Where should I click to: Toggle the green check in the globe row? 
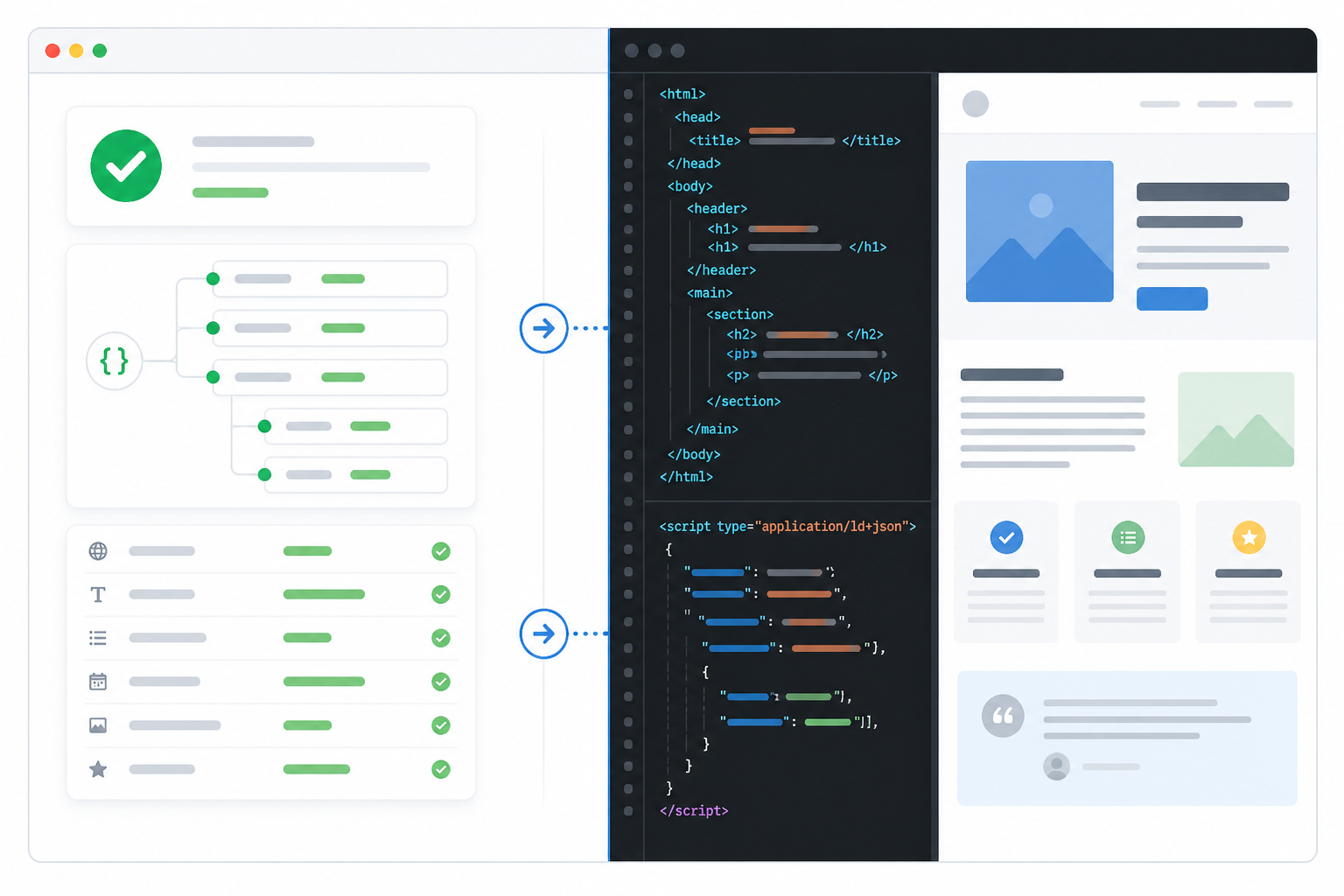coord(441,551)
